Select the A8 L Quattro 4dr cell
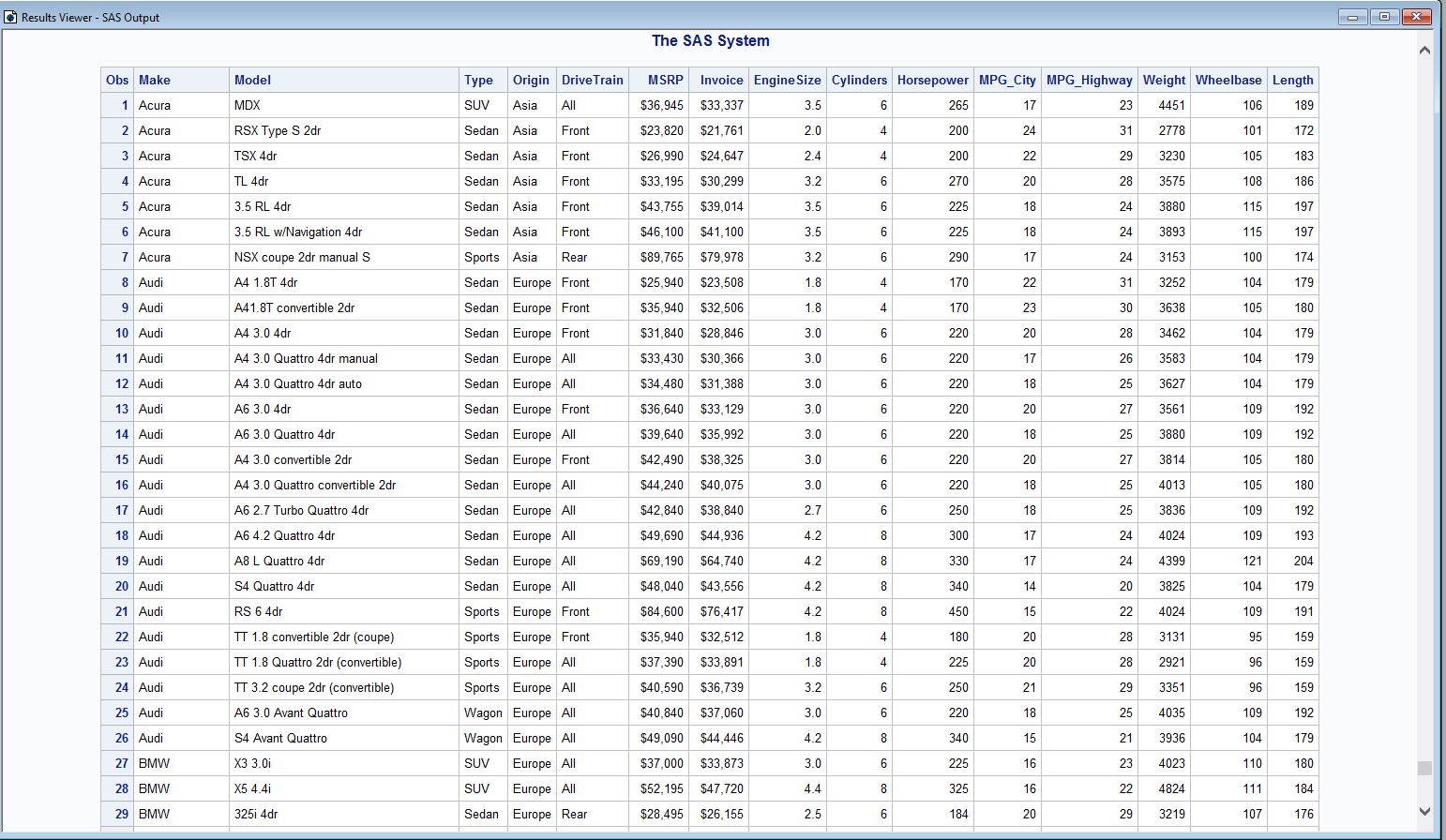Viewport: 1446px width, 840px height. 279,561
